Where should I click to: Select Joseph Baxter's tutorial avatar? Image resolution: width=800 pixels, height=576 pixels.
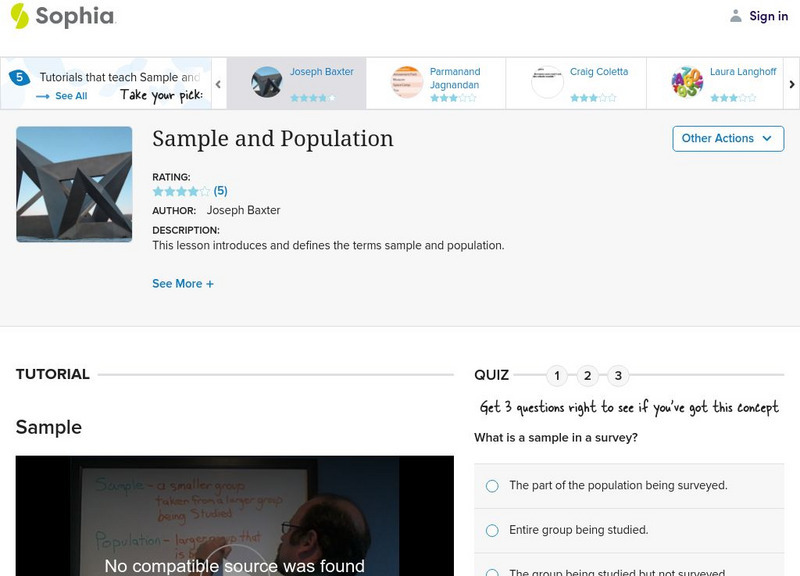[x=266, y=82]
